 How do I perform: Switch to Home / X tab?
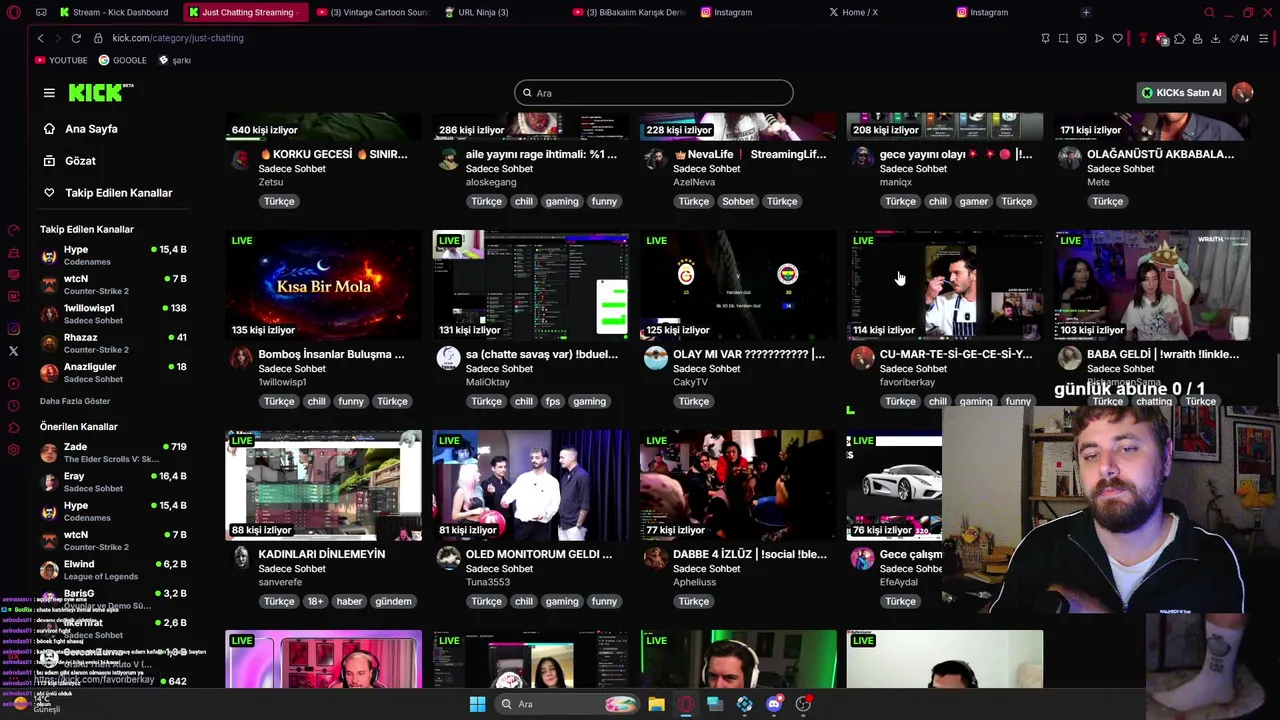point(859,12)
